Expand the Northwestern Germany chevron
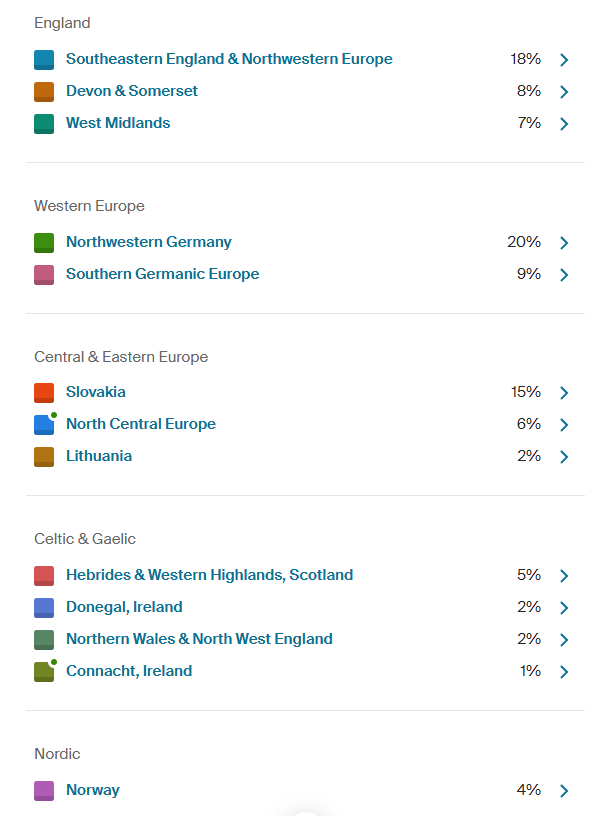 pyautogui.click(x=564, y=243)
